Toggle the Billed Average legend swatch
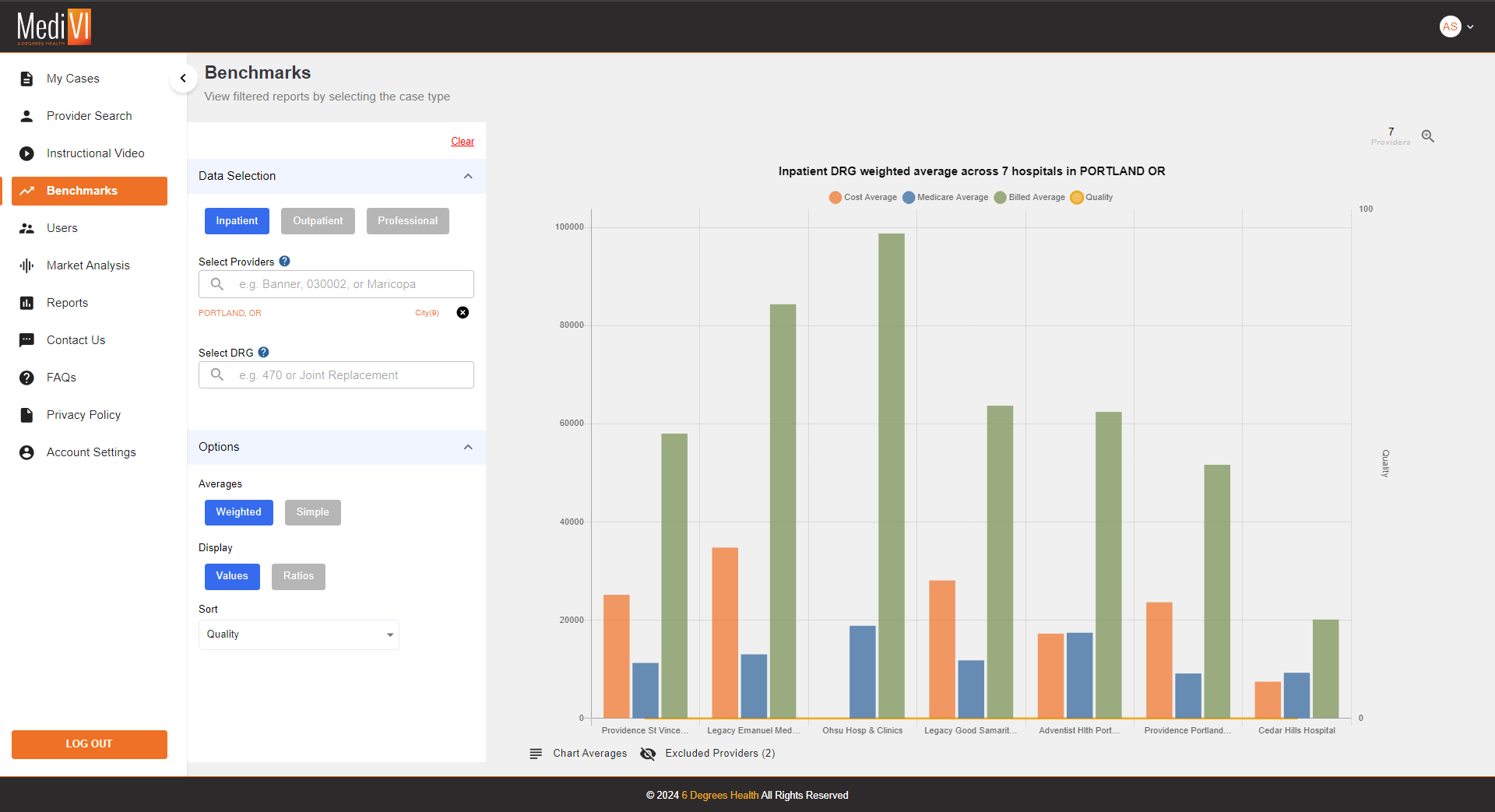Viewport: 1495px width, 812px height. point(1000,198)
